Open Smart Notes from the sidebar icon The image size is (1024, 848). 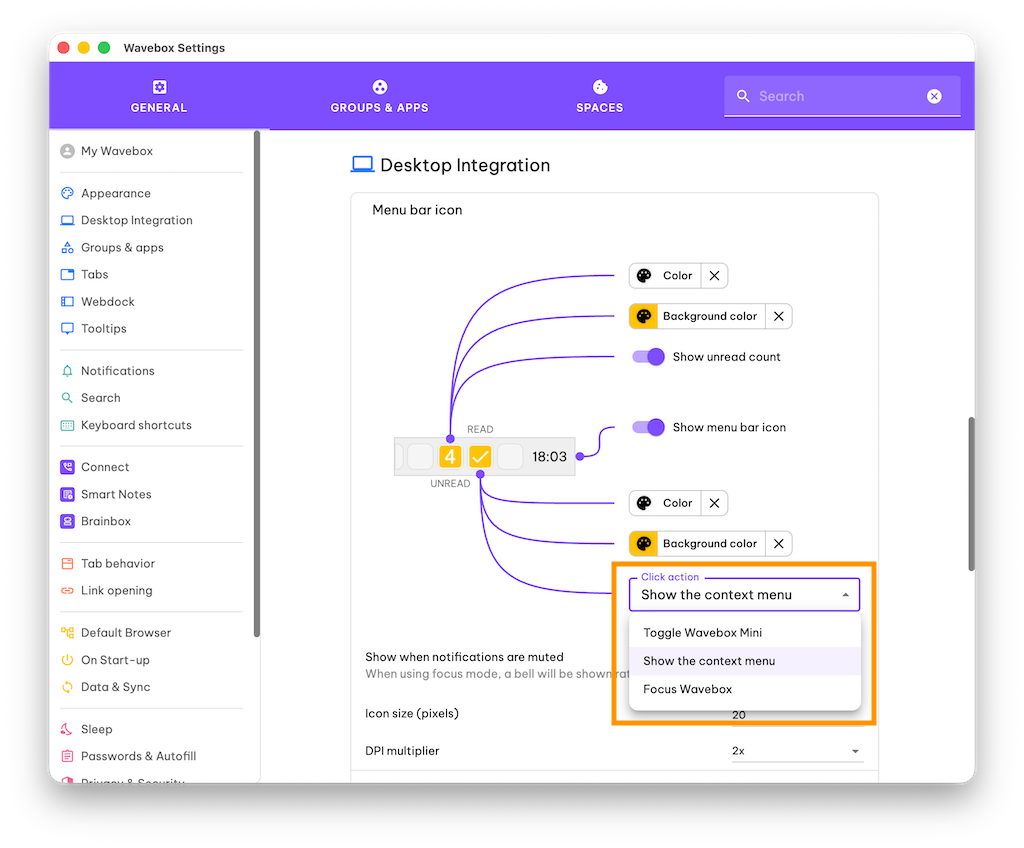click(x=67, y=494)
